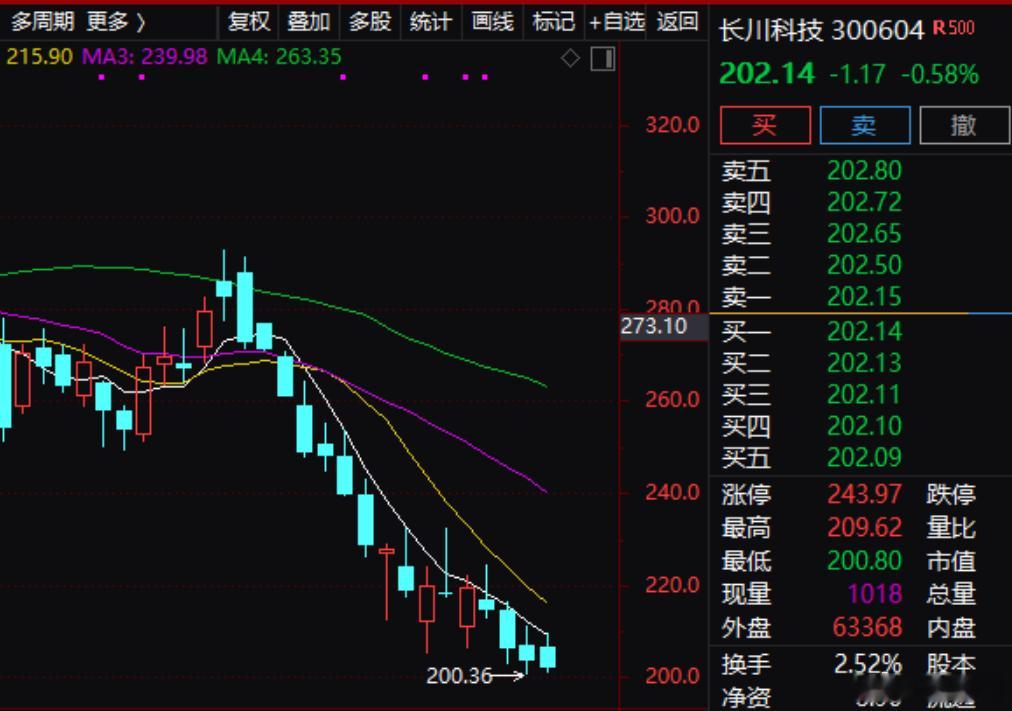Click the 320.0 price axis label

click(672, 124)
